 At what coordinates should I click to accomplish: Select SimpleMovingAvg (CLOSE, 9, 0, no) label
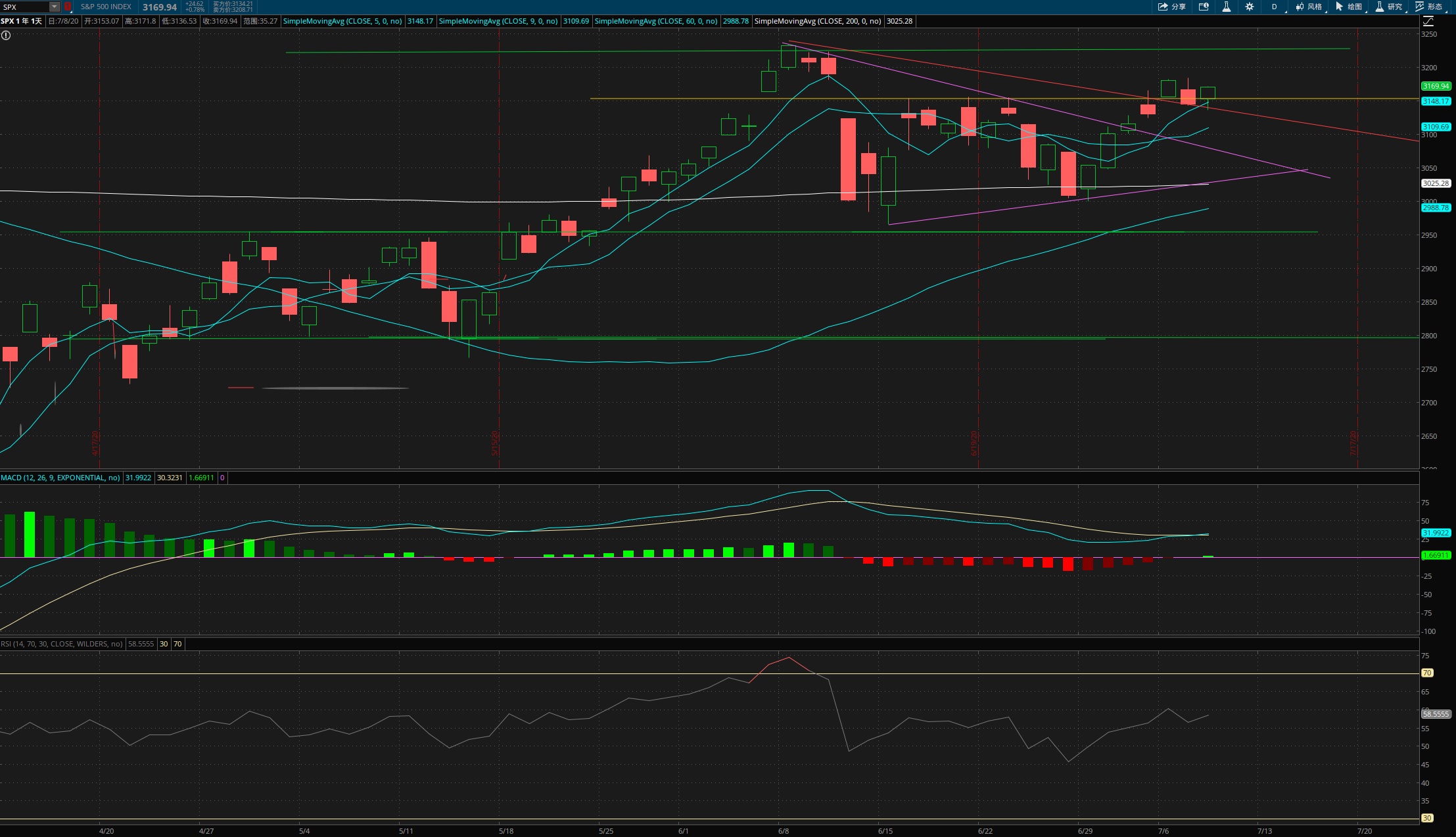pyautogui.click(x=498, y=21)
